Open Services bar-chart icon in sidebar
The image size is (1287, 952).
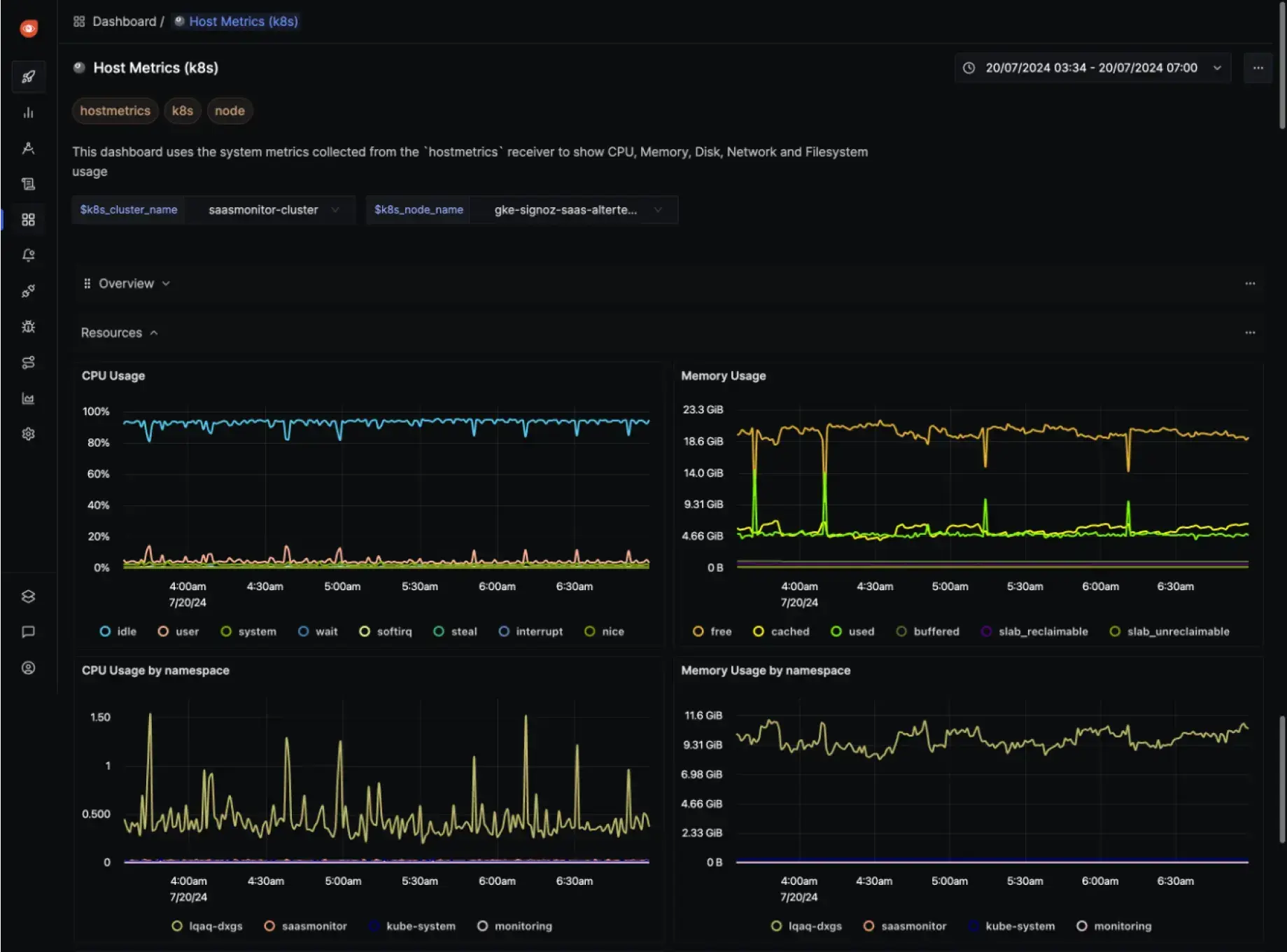pyautogui.click(x=29, y=112)
